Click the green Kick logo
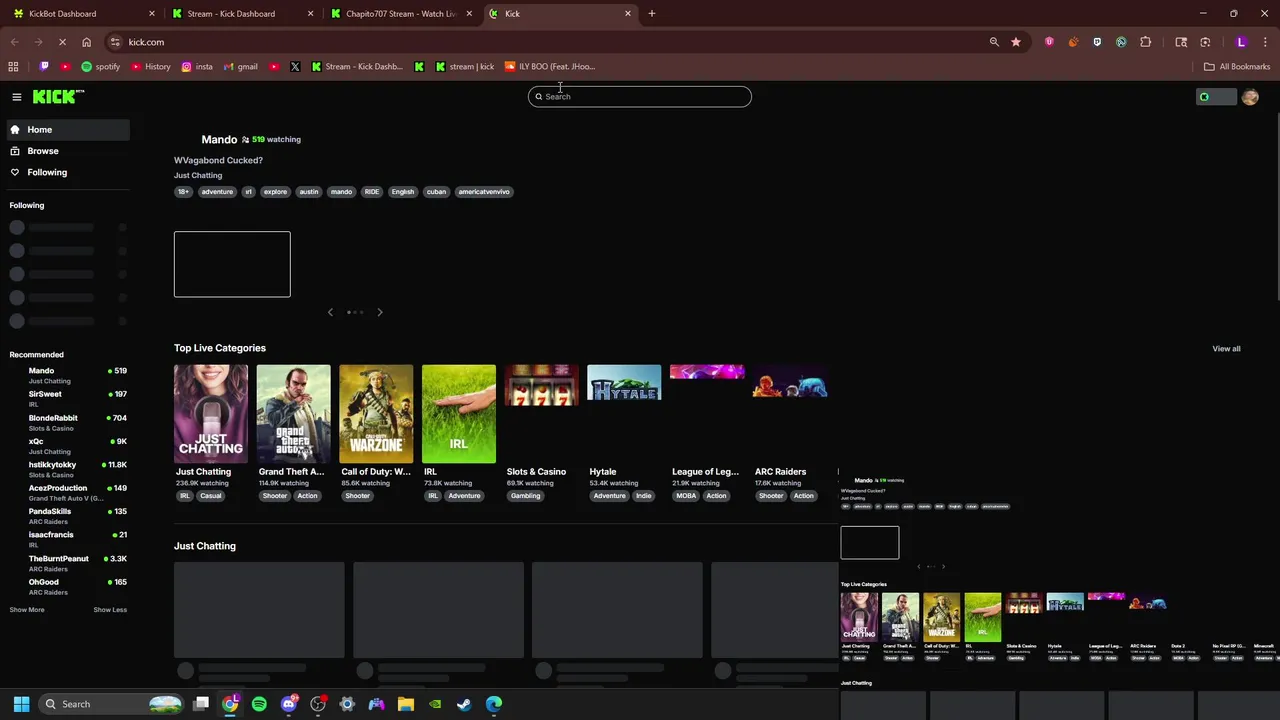 pyautogui.click(x=58, y=96)
